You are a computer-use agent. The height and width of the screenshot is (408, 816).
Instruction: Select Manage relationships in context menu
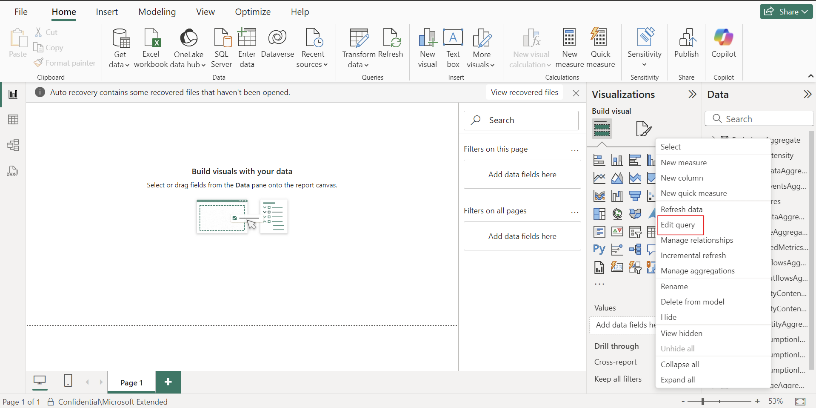pyautogui.click(x=696, y=240)
